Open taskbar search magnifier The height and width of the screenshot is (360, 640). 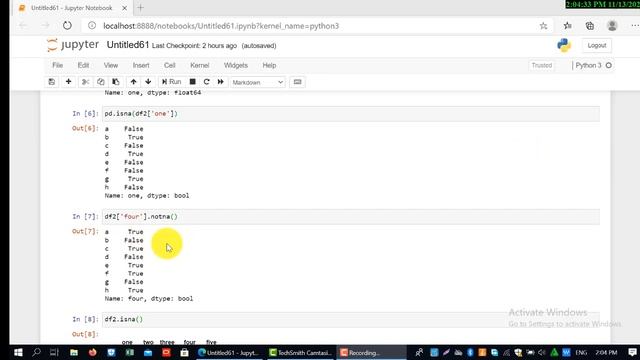(x=36, y=352)
